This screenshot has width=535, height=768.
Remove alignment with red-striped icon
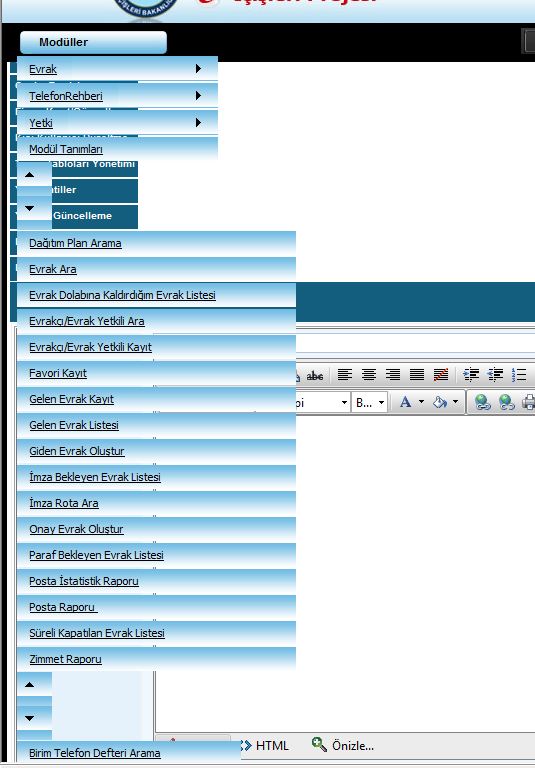pyautogui.click(x=441, y=375)
